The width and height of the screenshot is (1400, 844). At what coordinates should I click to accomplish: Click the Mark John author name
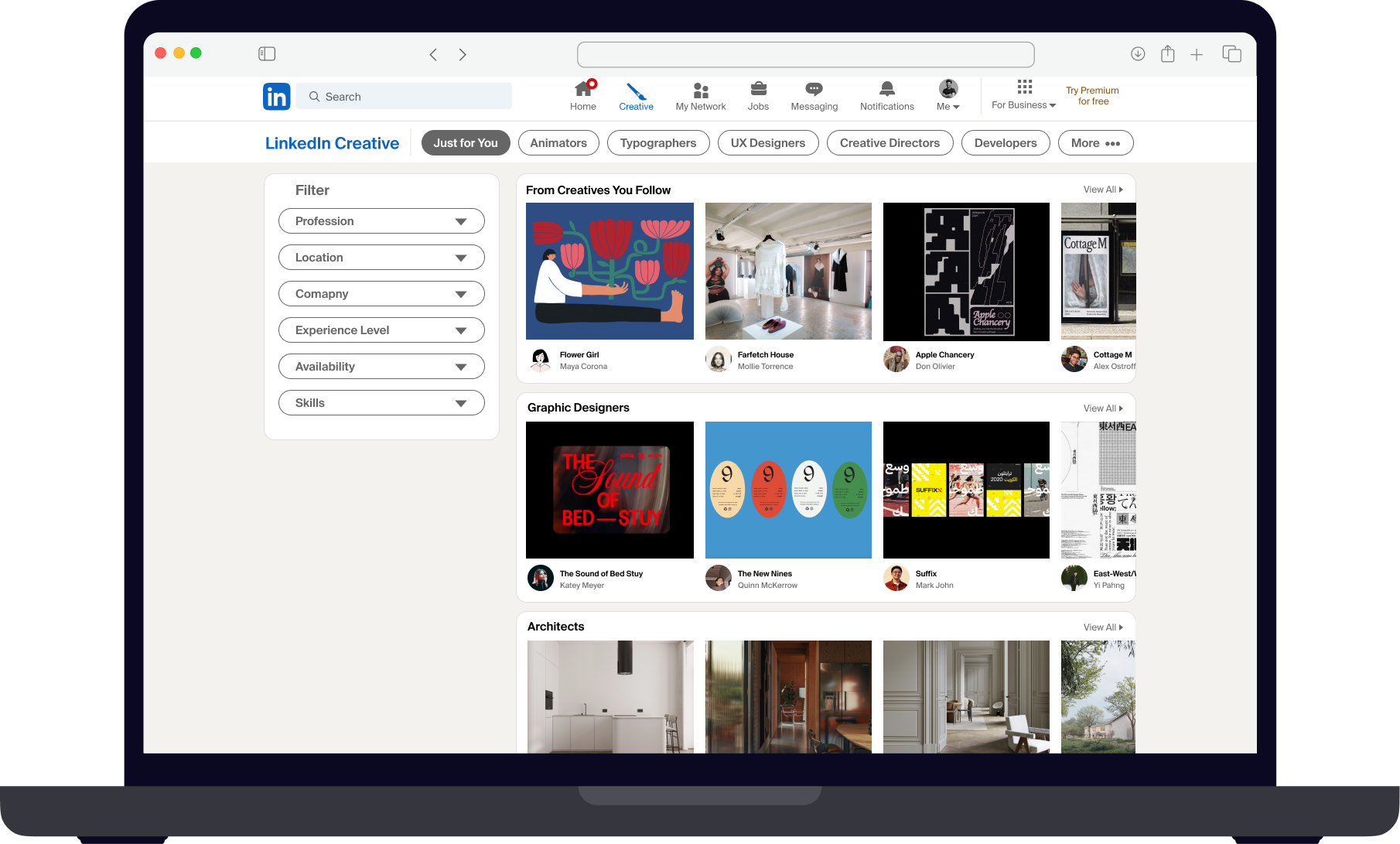934,586
